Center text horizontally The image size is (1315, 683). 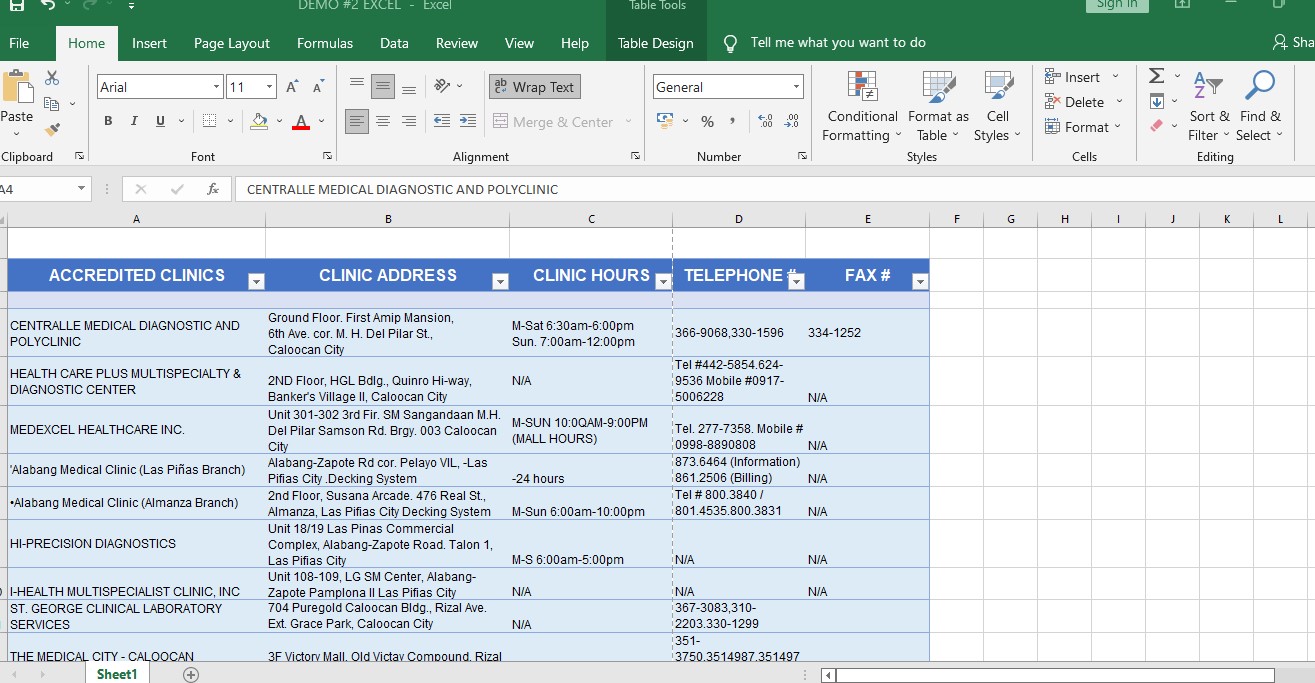(383, 121)
